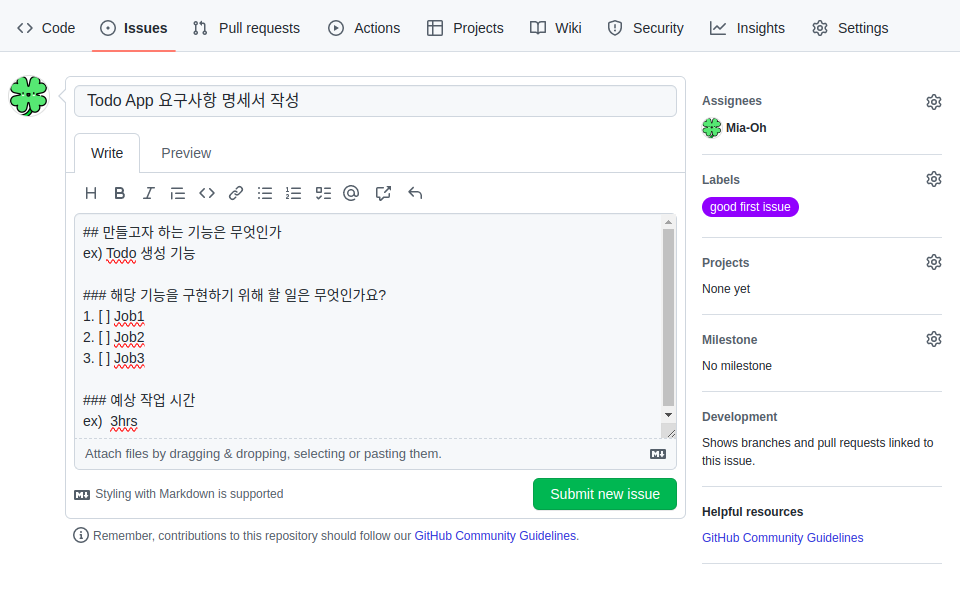The height and width of the screenshot is (589, 960).
Task: Navigate to the Pull requests tab
Action: tap(246, 28)
